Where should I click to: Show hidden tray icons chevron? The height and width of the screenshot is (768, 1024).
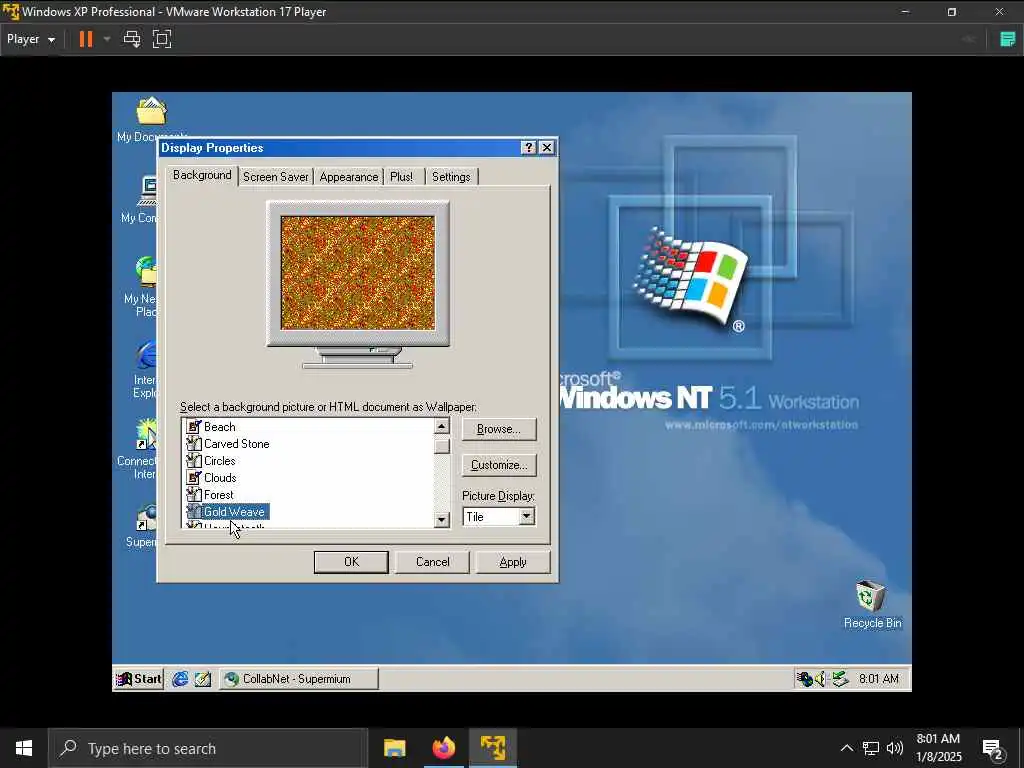click(x=846, y=748)
